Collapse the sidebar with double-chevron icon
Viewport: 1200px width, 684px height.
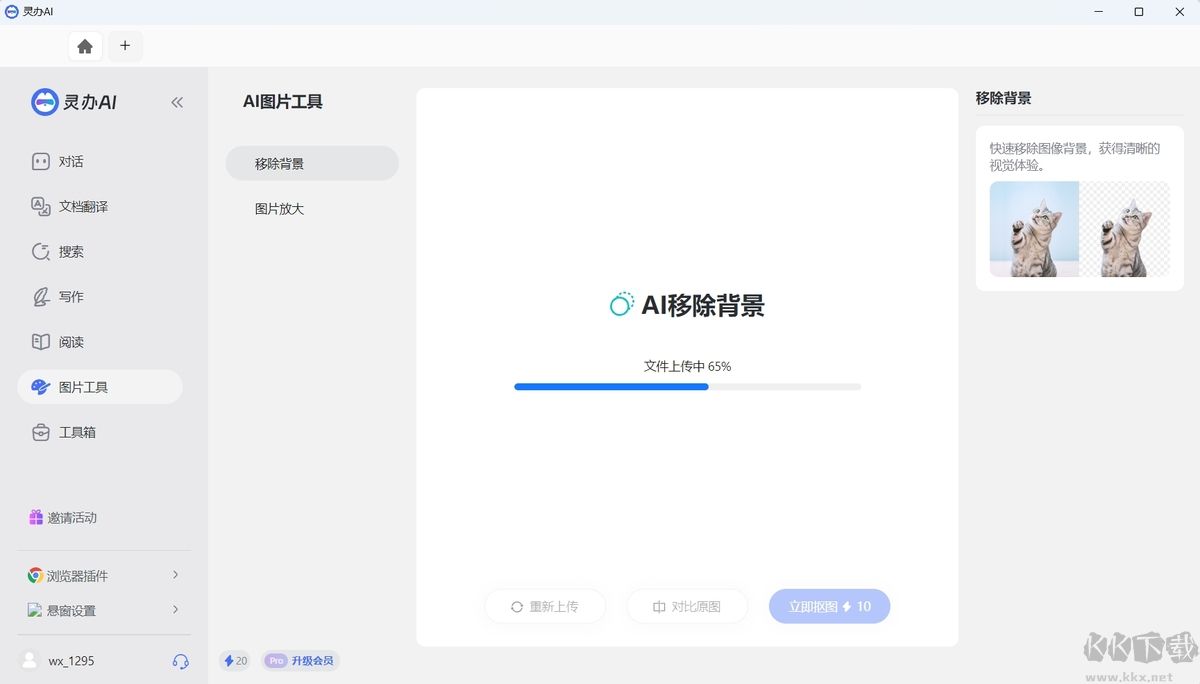click(177, 102)
